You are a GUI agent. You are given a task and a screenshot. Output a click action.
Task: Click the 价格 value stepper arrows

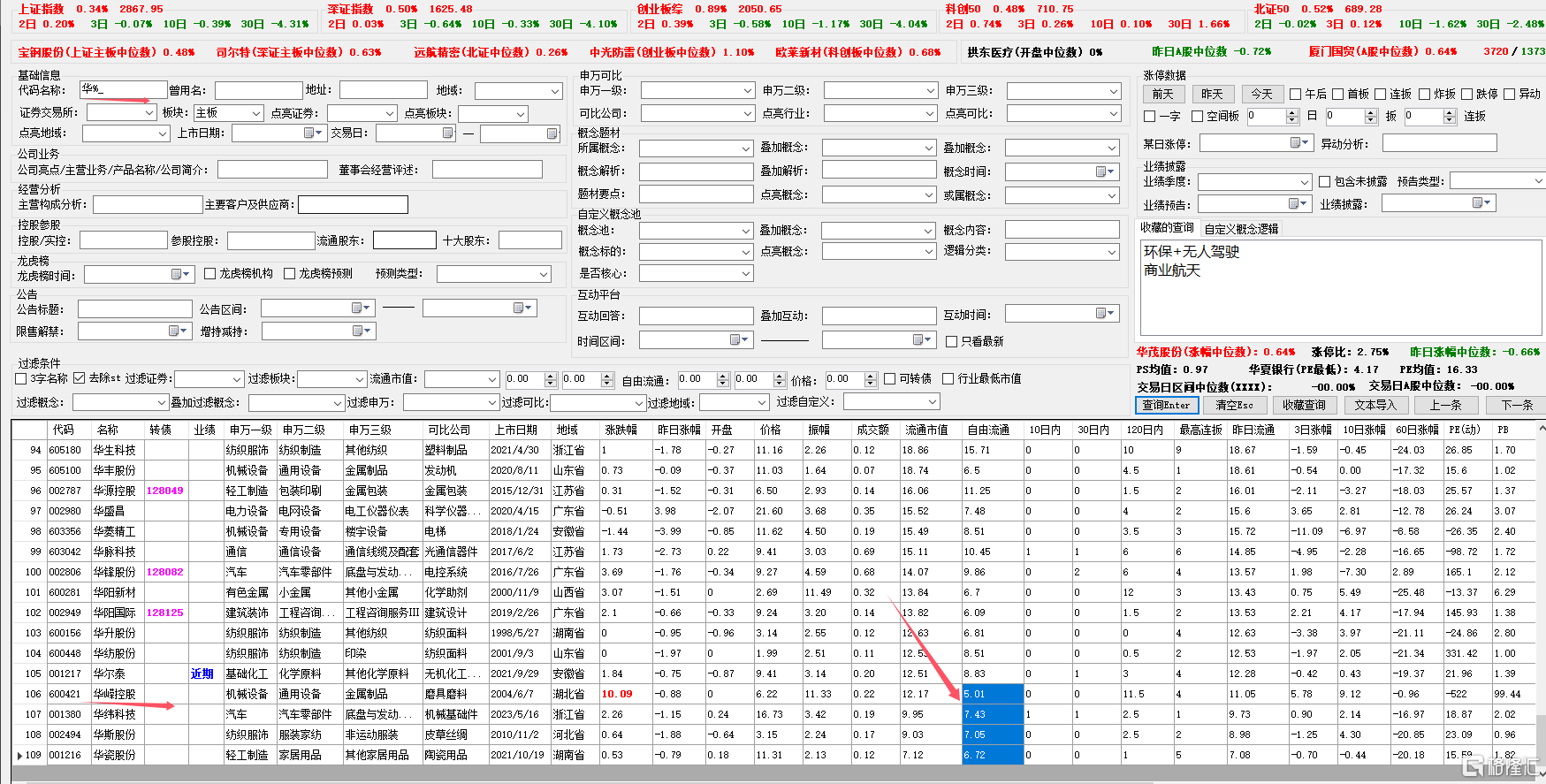[x=871, y=380]
